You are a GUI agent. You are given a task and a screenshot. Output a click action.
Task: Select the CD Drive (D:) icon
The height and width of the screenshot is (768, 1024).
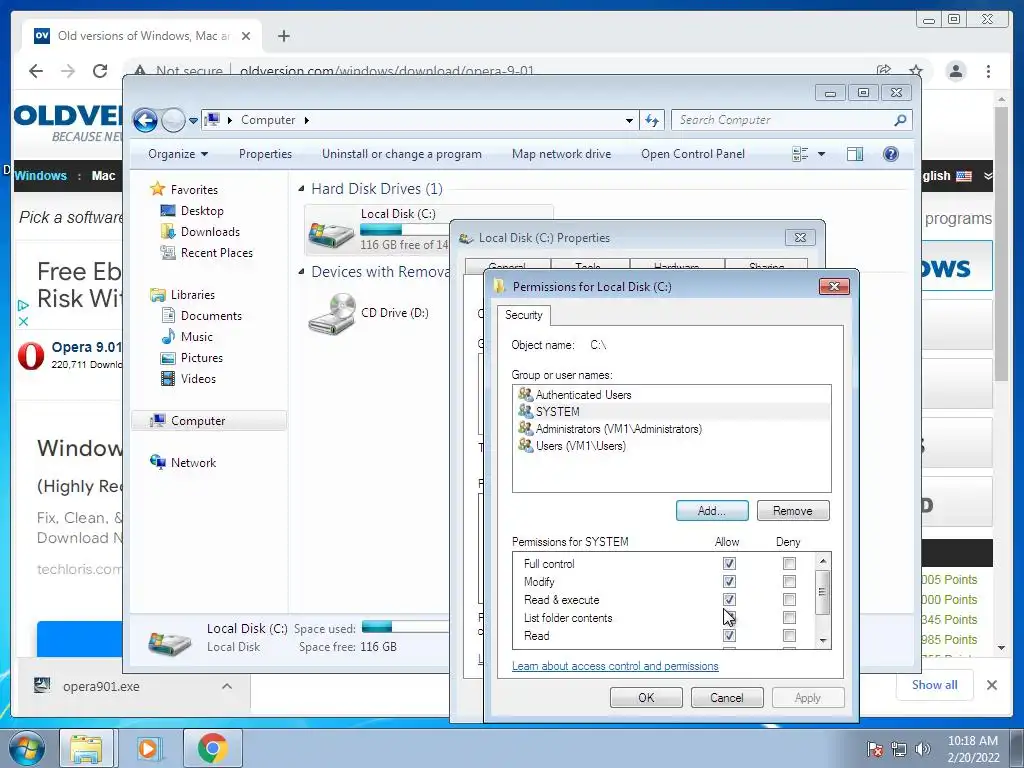332,314
